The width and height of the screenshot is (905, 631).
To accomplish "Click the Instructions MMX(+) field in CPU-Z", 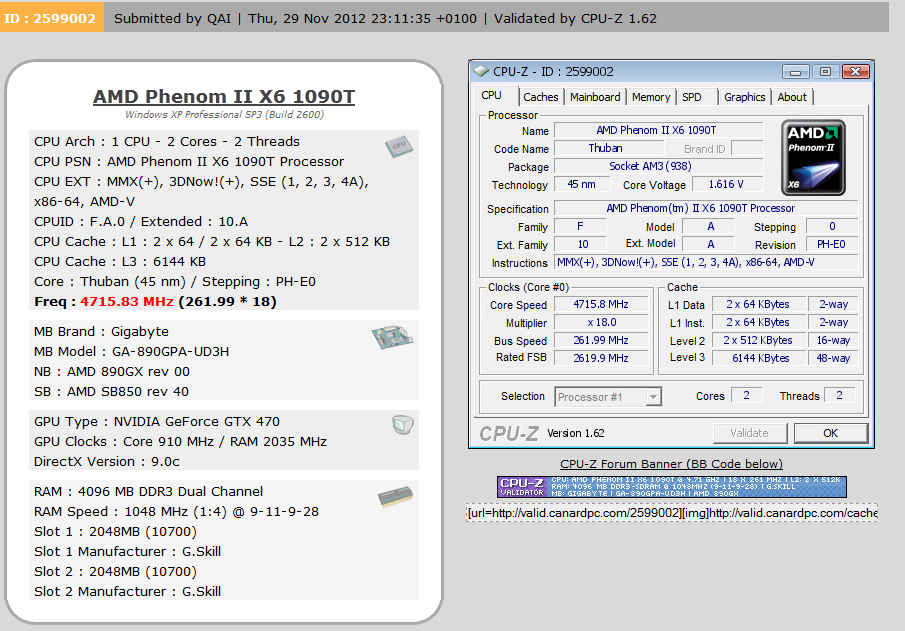I will 706,262.
